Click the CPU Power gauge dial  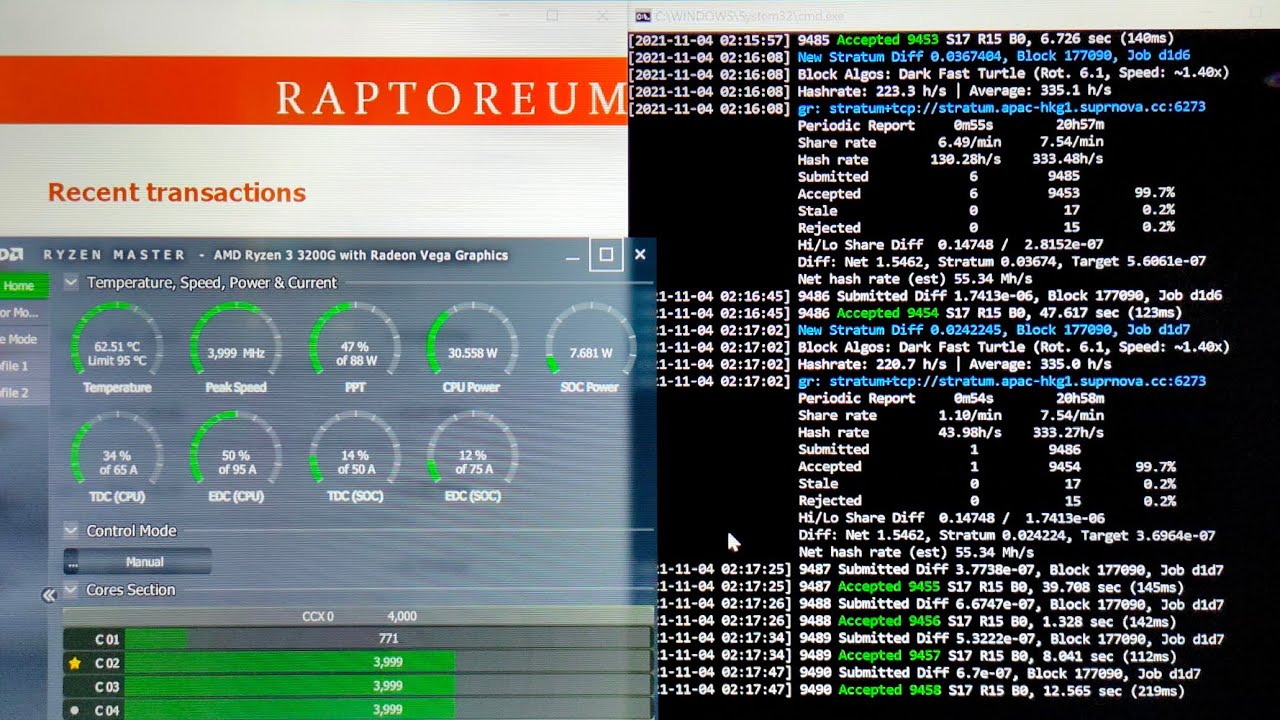[x=473, y=346]
